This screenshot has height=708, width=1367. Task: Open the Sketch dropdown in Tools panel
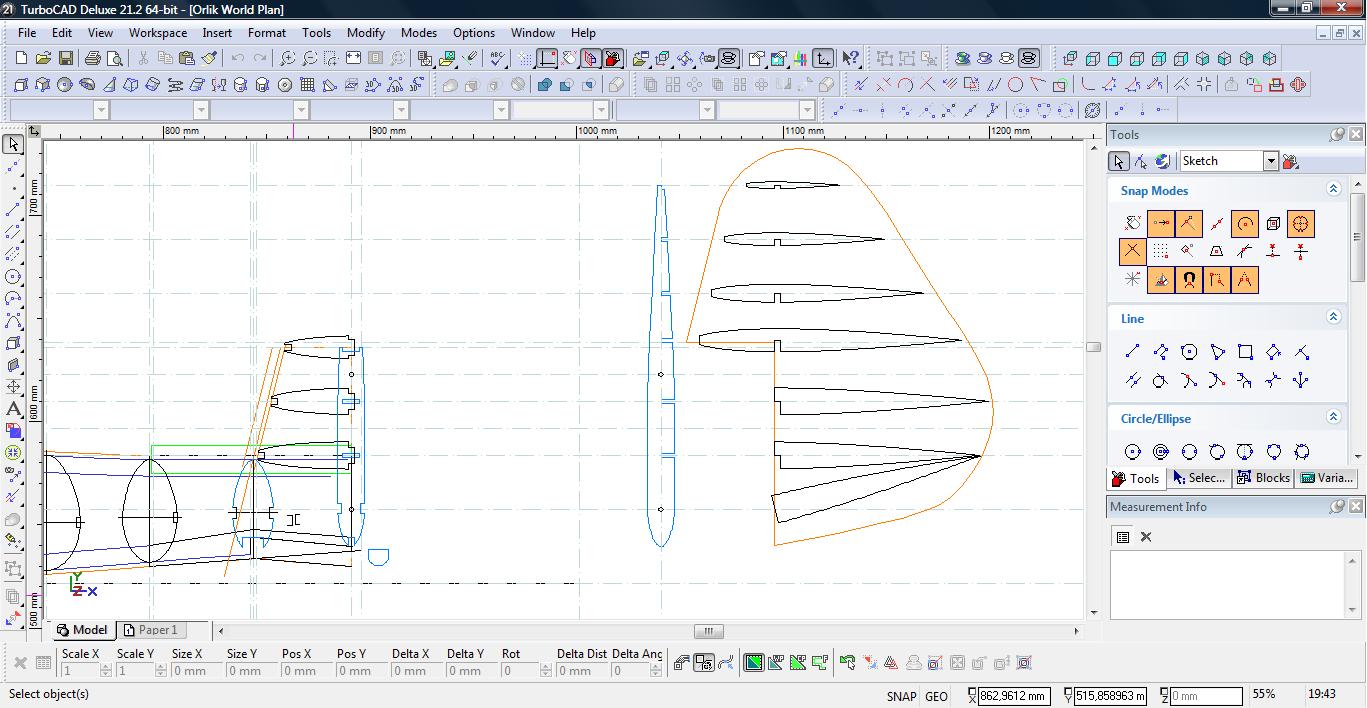pyautogui.click(x=1271, y=161)
